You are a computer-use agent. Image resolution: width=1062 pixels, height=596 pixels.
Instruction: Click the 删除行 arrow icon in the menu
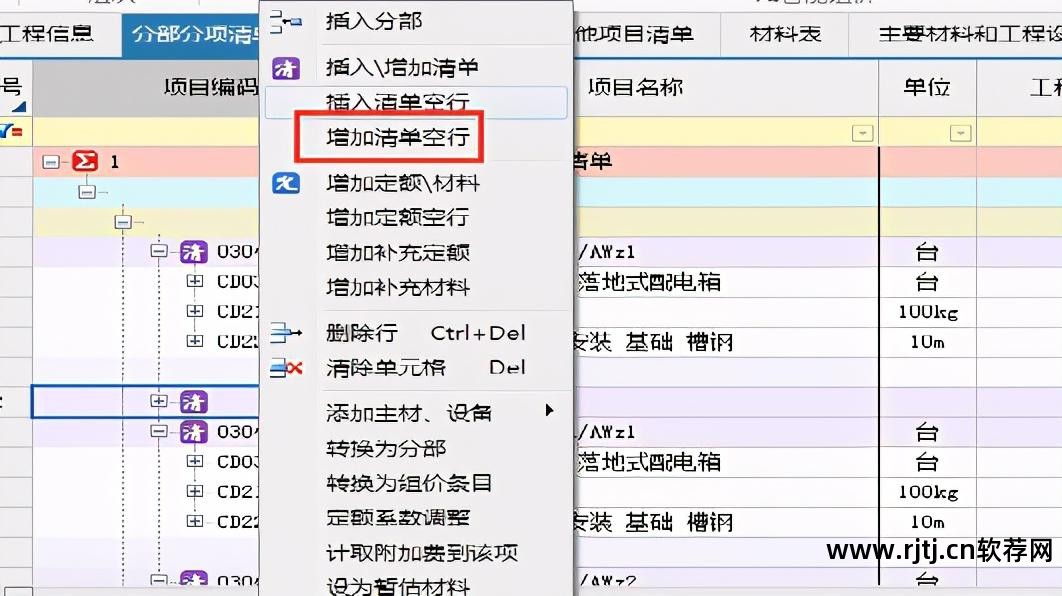coord(285,333)
